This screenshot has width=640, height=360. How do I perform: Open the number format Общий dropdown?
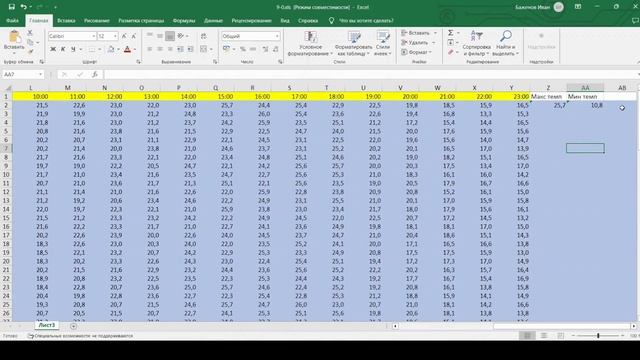coord(277,36)
